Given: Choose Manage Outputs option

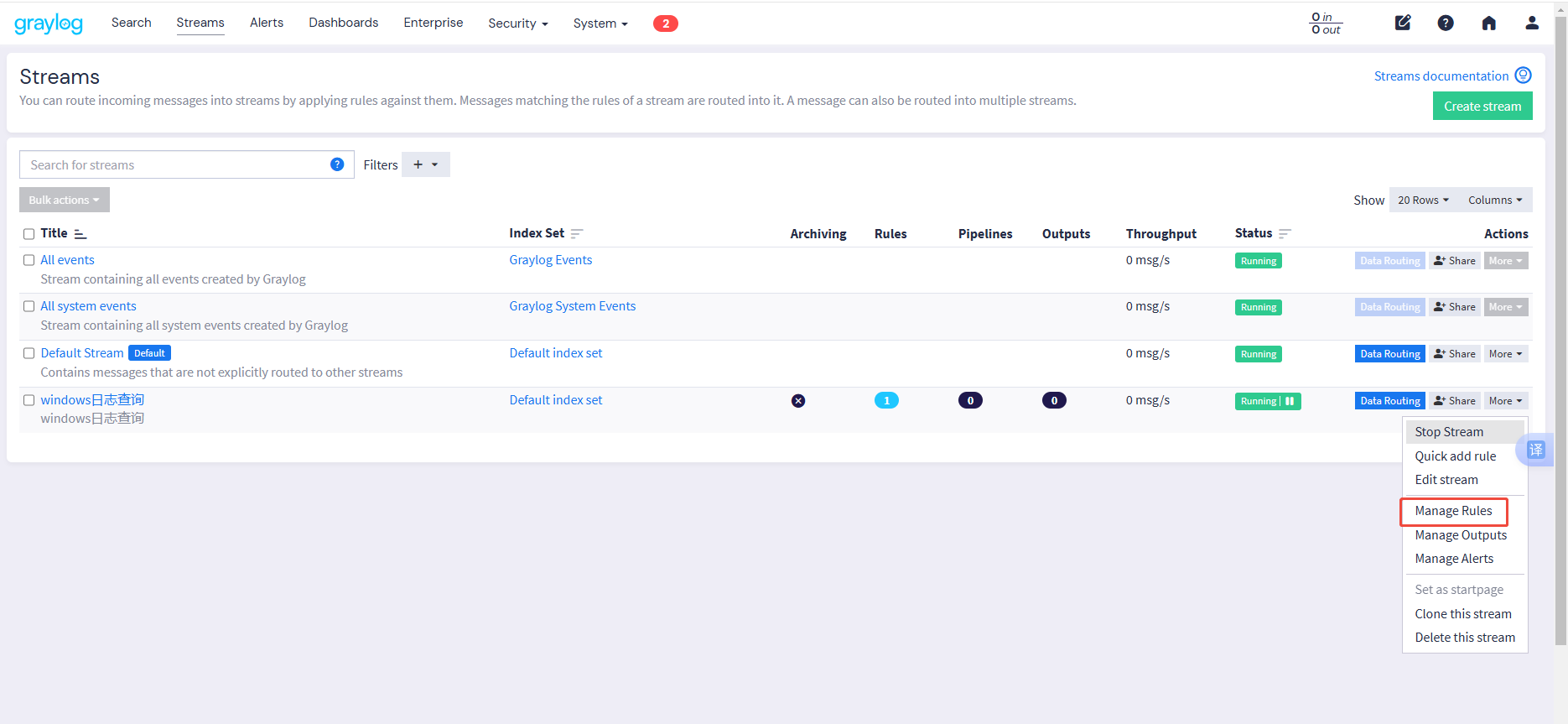Looking at the screenshot, I should (x=1465, y=535).
